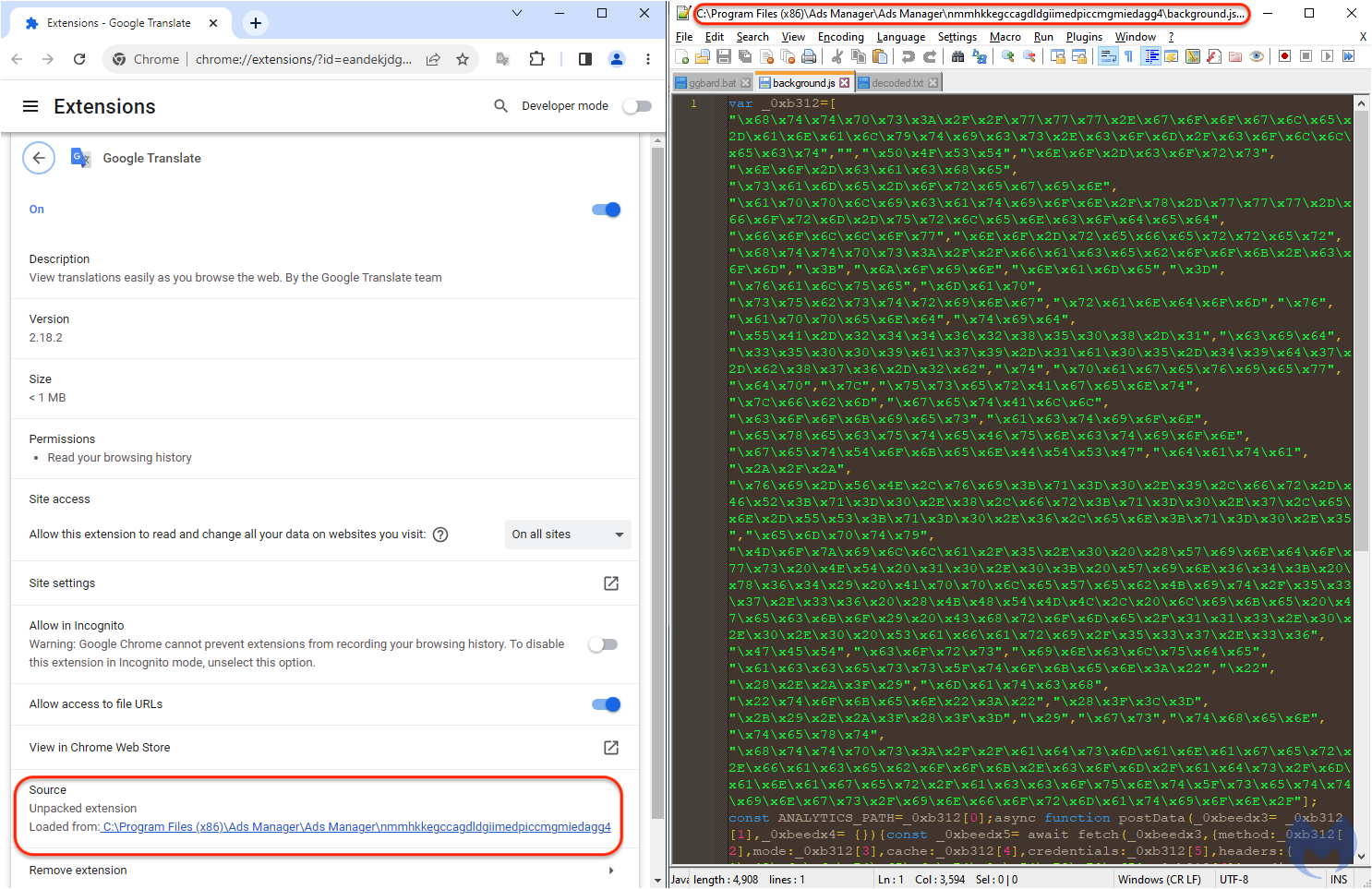The image size is (1372, 889).
Task: Open Chrome tab search chevron
Action: tap(517, 13)
